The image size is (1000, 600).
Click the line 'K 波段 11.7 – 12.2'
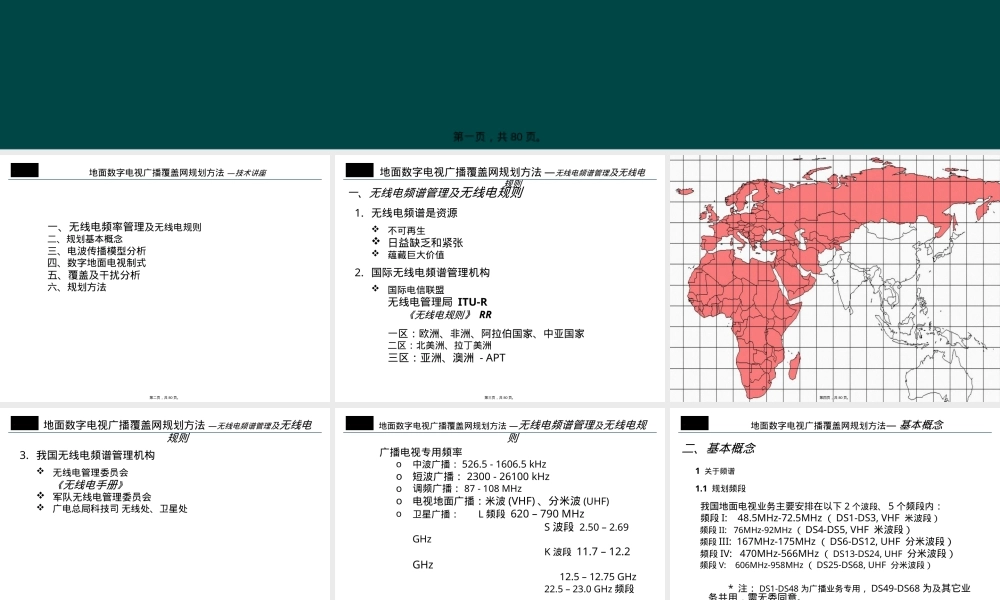pos(587,552)
